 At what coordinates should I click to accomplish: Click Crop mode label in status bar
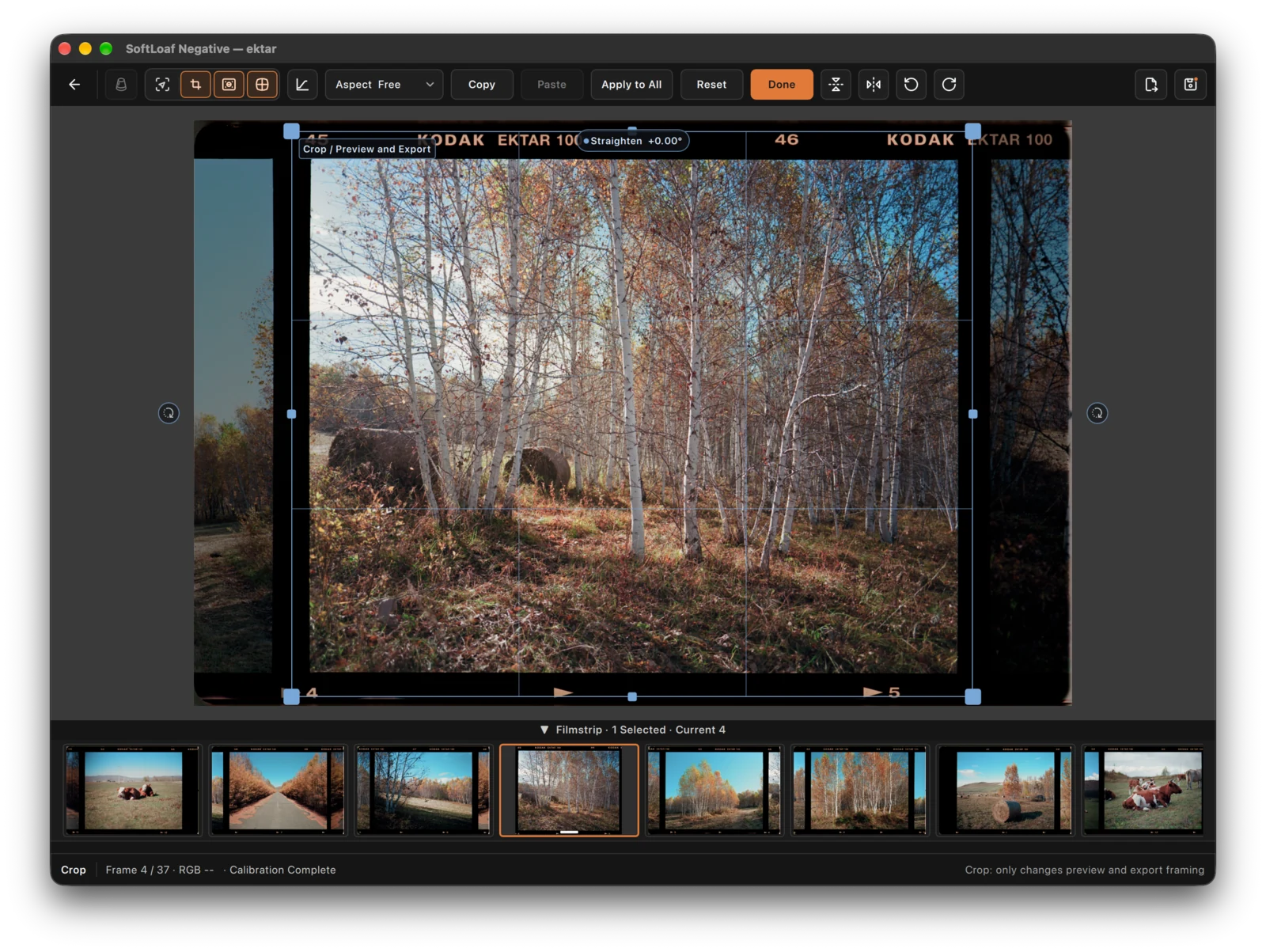pos(74,870)
